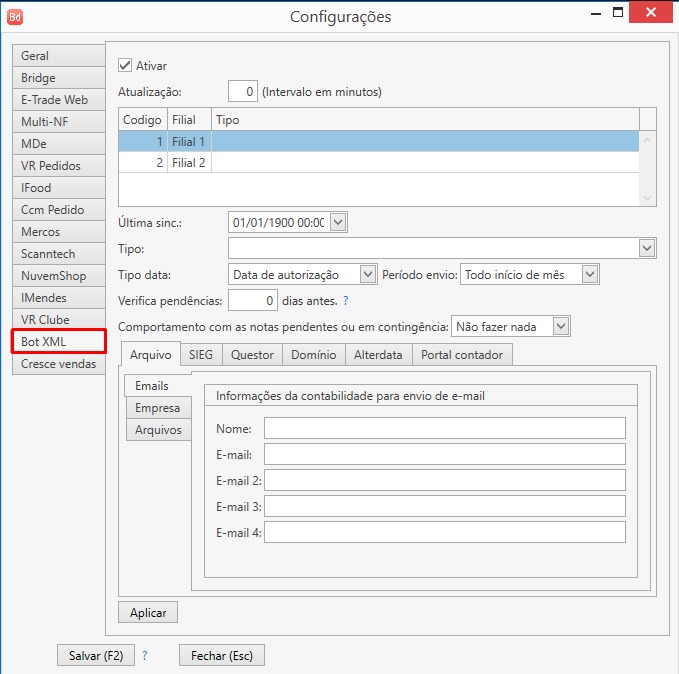Open the Tipo data dropdown

[368, 274]
